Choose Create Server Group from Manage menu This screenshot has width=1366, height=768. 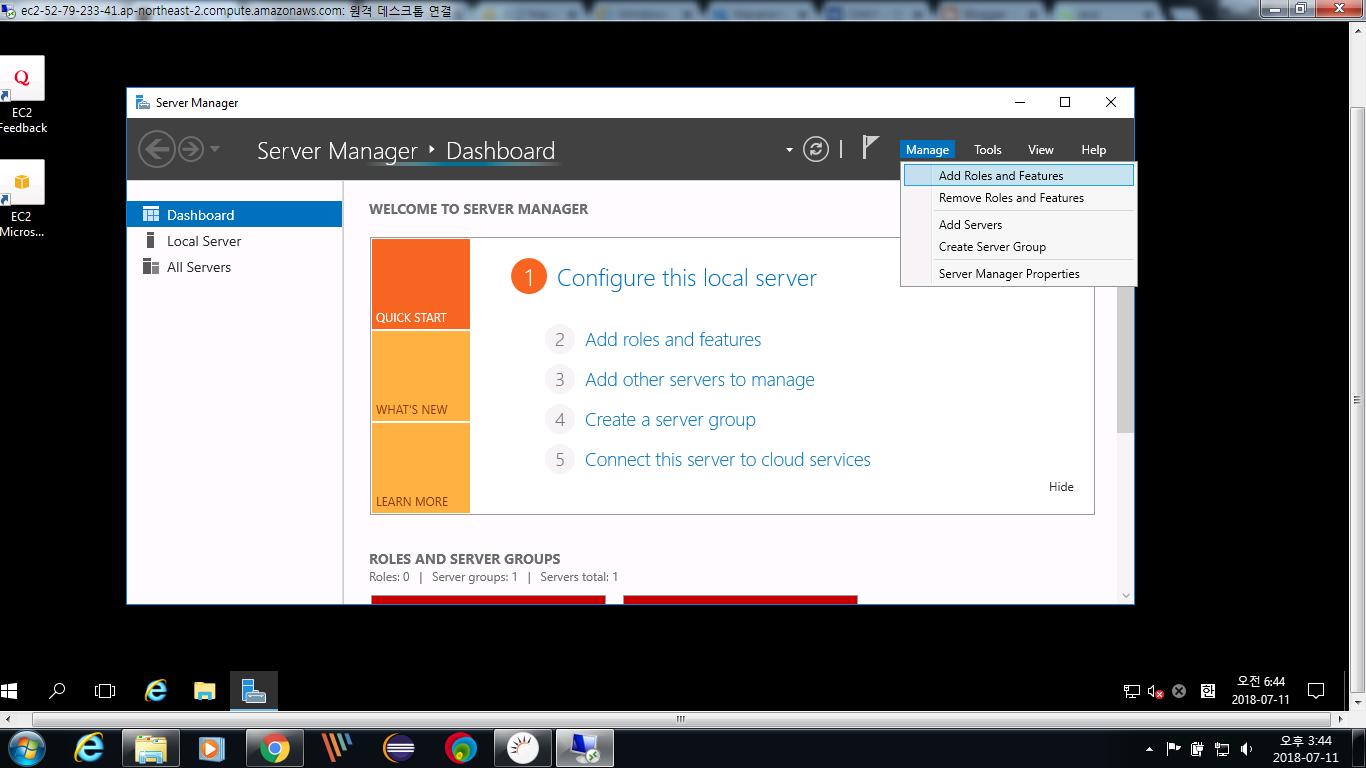click(1019, 247)
